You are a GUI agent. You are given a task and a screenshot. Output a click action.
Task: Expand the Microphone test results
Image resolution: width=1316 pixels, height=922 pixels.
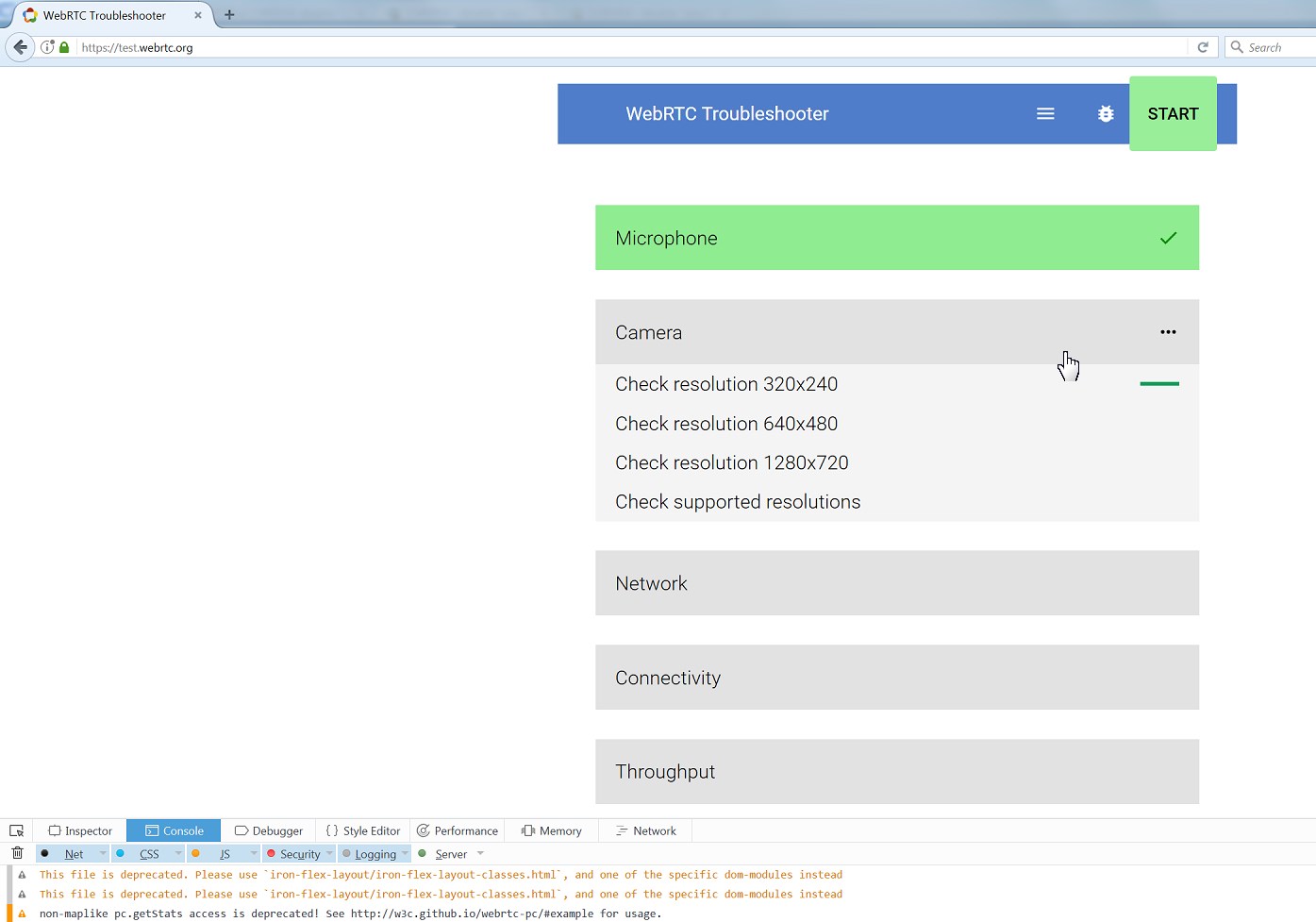897,238
